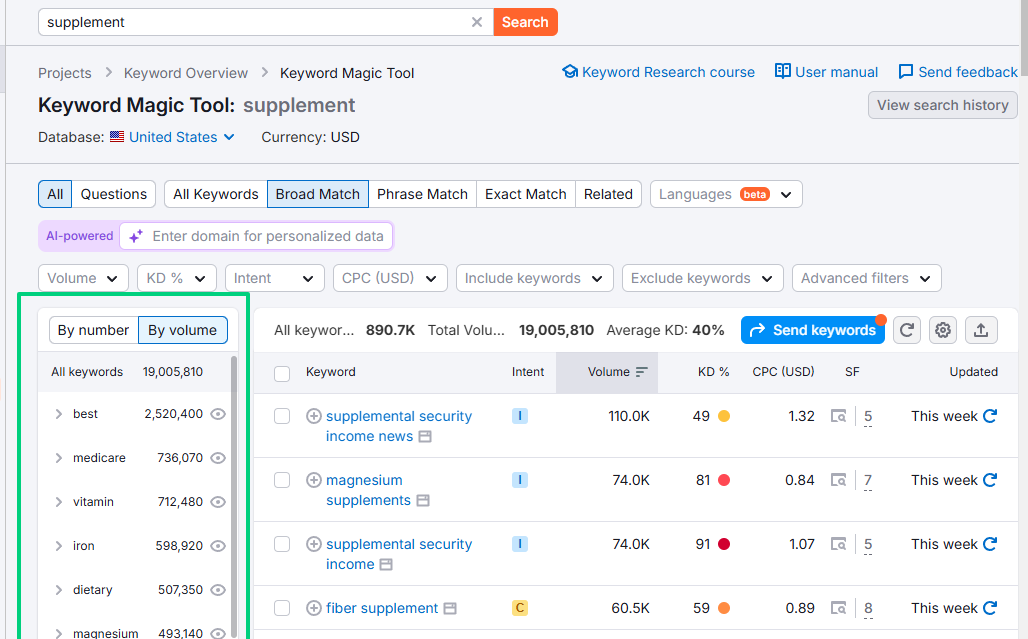Viewport: 1028px width, 639px height.
Task: Select the Exact Match tab
Action: tap(526, 194)
